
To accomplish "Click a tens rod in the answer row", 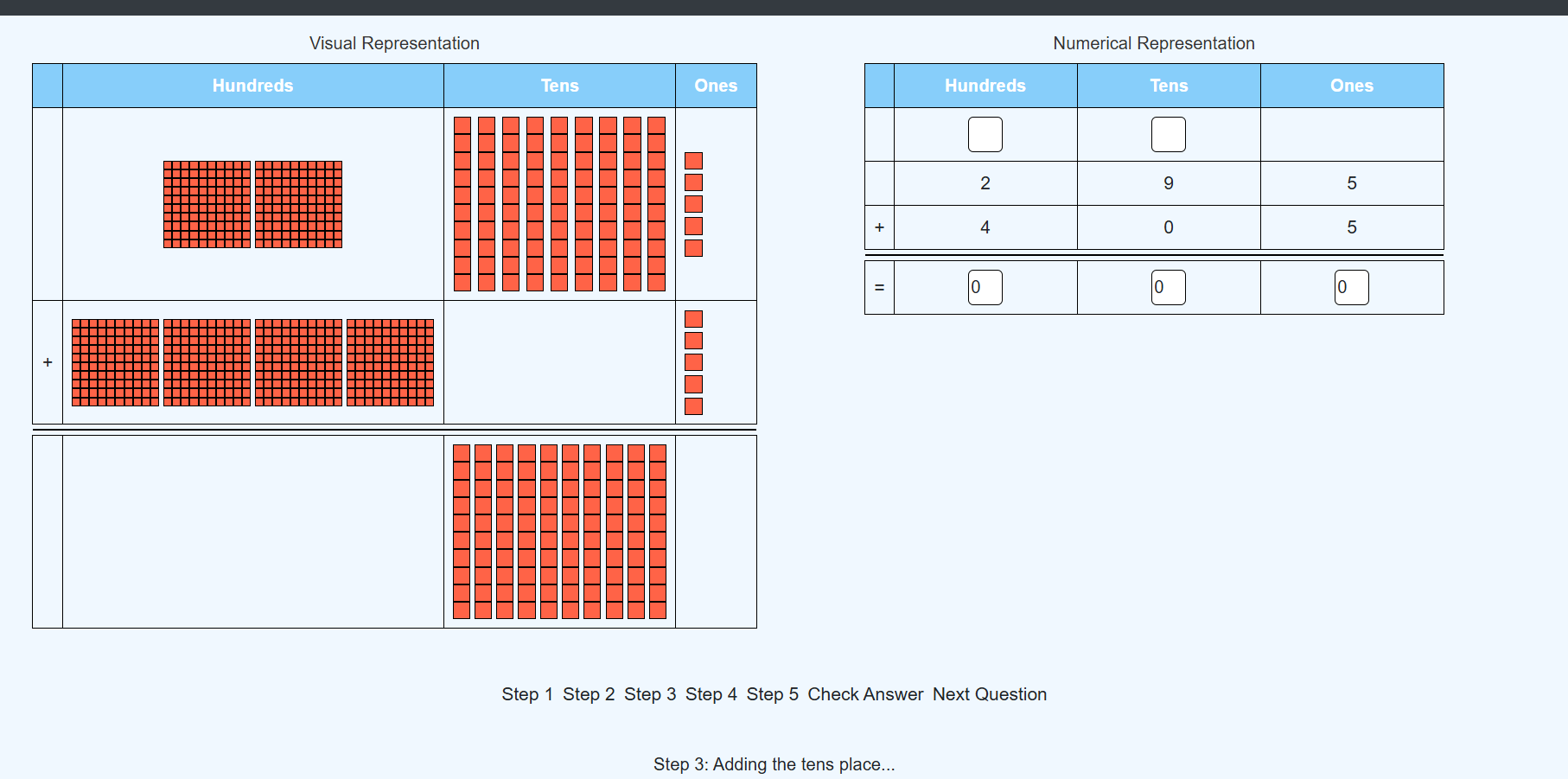I will [462, 530].
